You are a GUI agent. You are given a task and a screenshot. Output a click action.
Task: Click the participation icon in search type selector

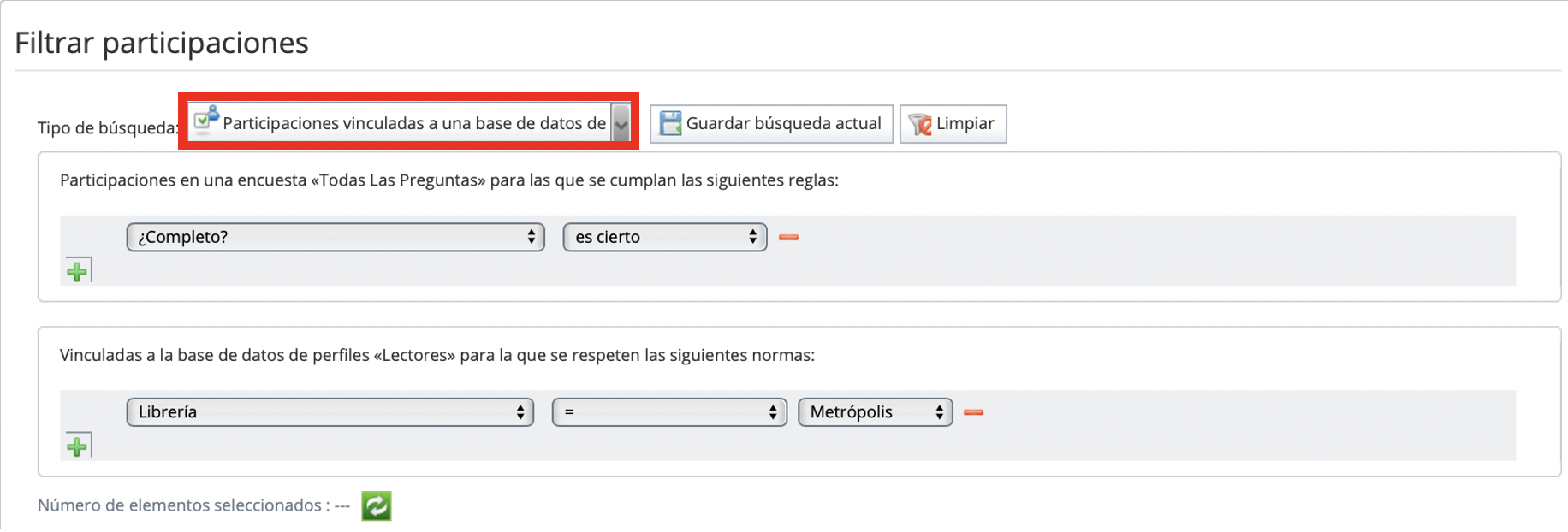[206, 120]
